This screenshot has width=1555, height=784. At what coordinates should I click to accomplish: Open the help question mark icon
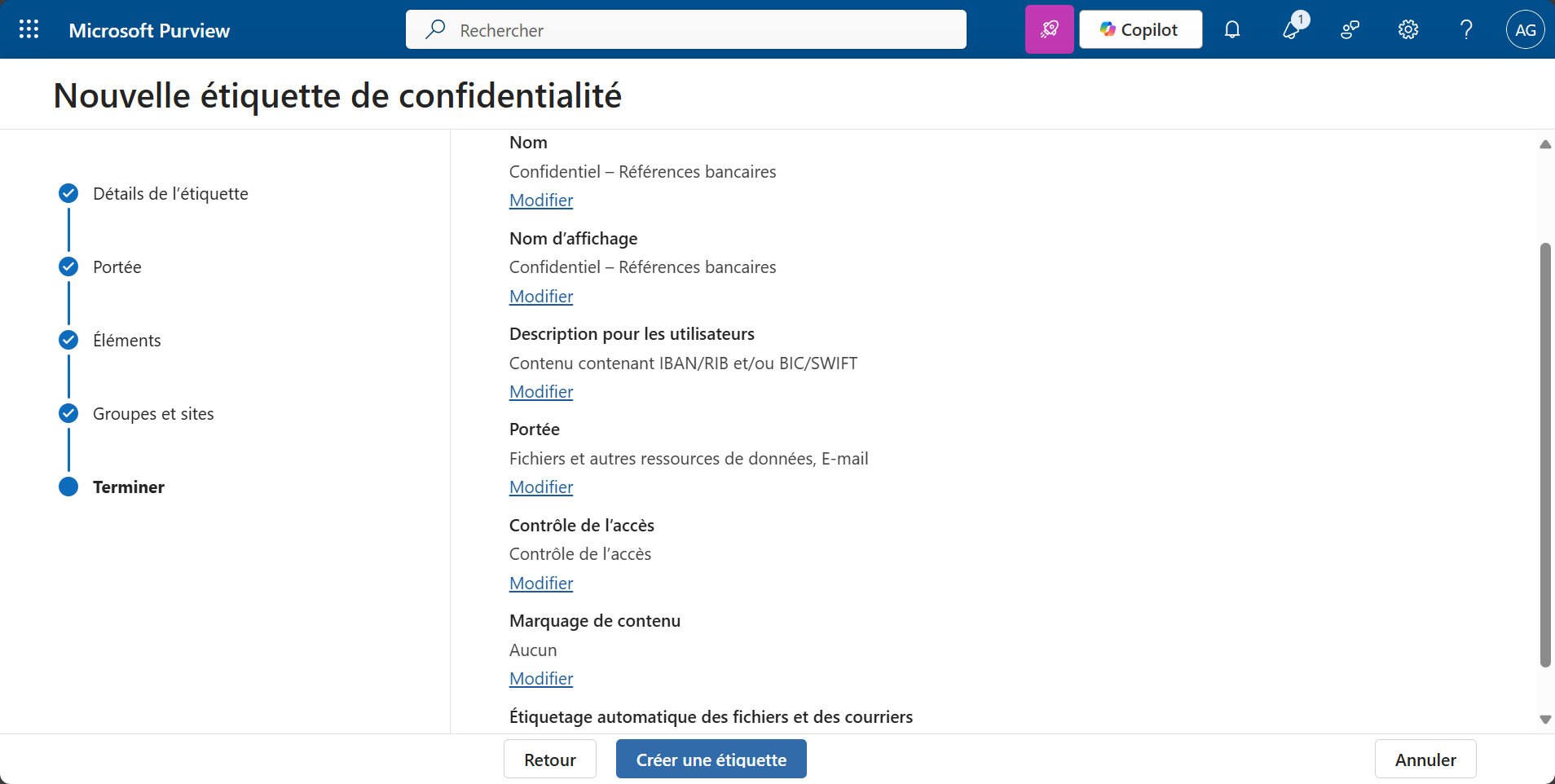[x=1466, y=30]
